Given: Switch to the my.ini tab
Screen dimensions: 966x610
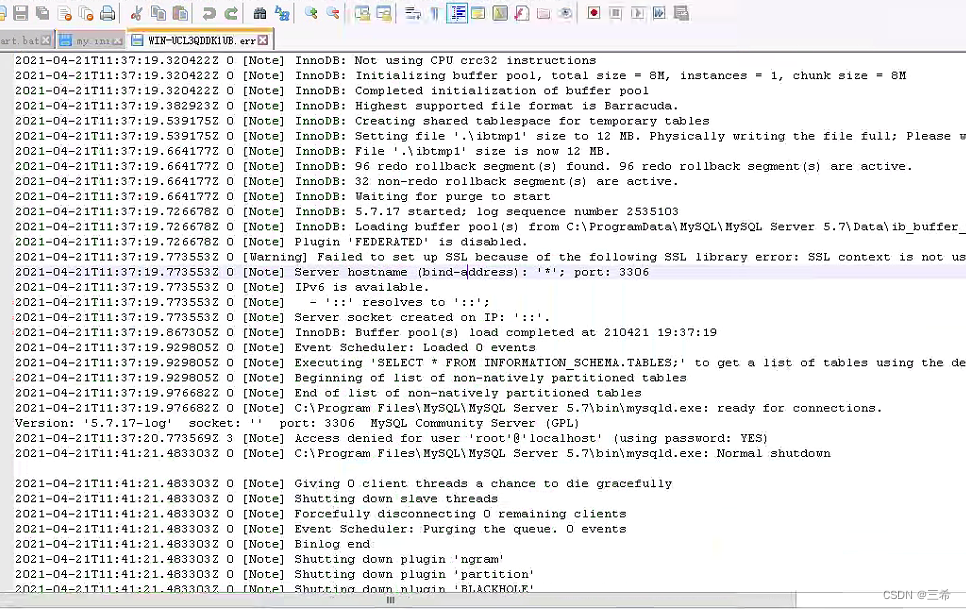Looking at the screenshot, I should (90, 41).
